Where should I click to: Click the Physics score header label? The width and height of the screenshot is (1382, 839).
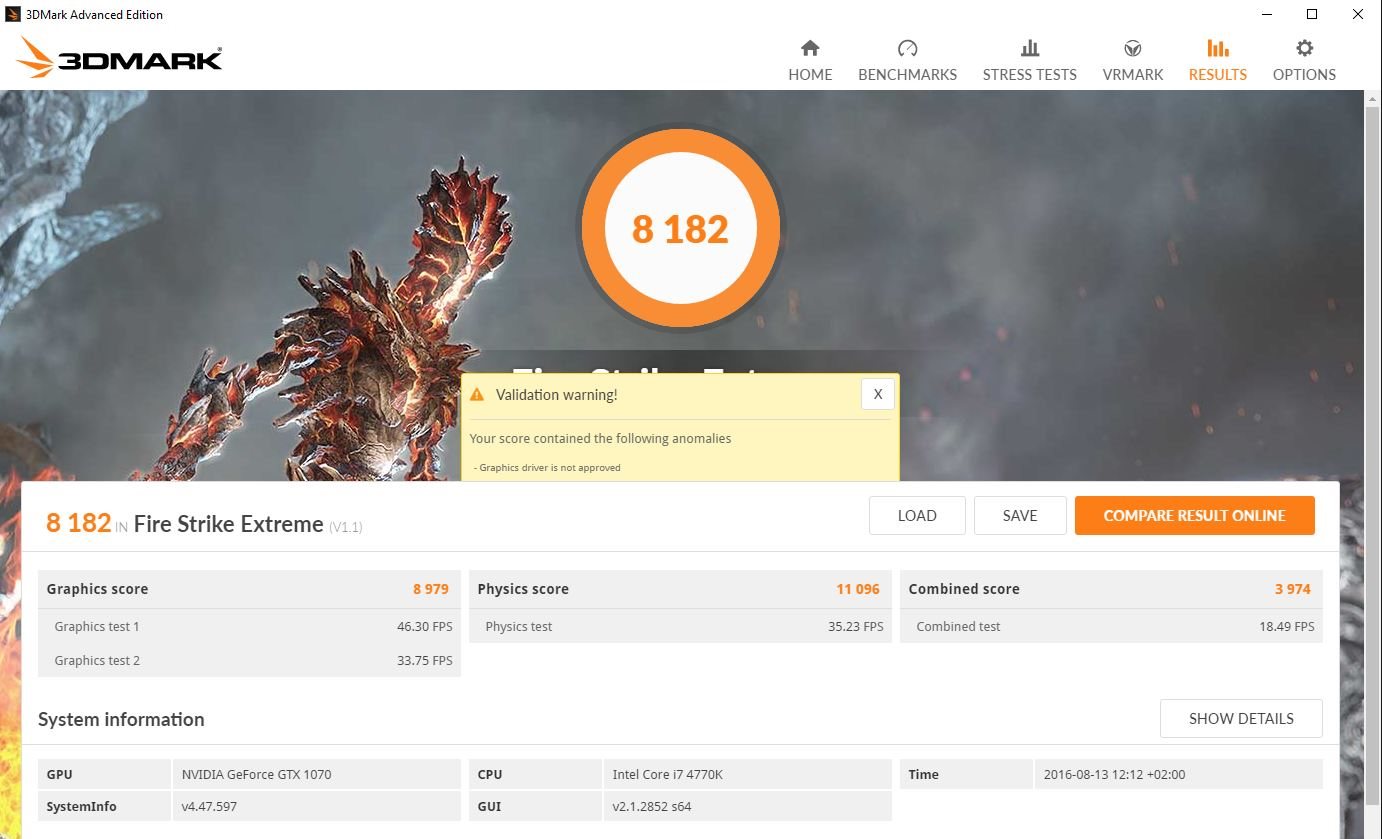(523, 589)
